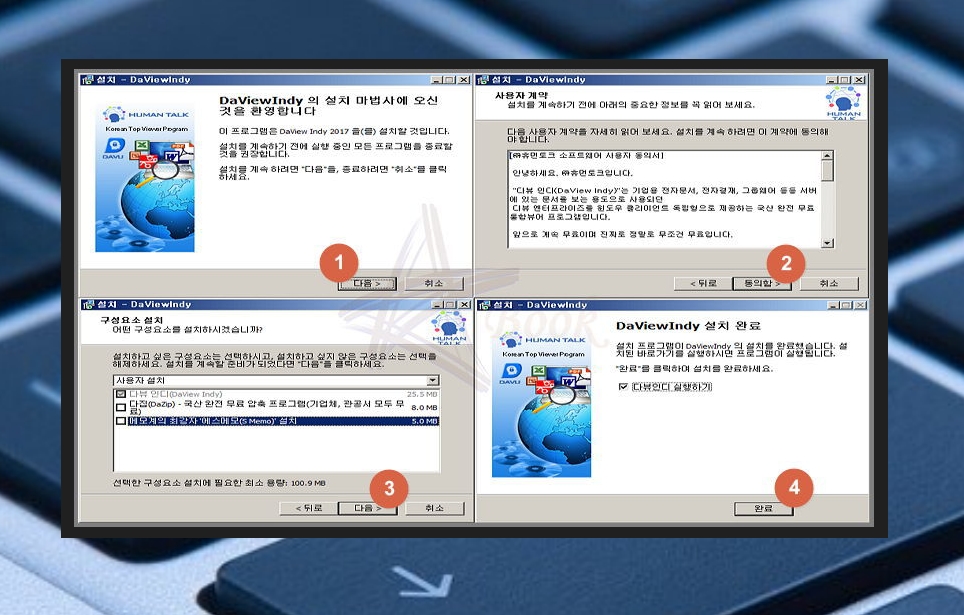The width and height of the screenshot is (964, 615).
Task: Click the license text scrollbar thumb
Action: click(x=828, y=171)
